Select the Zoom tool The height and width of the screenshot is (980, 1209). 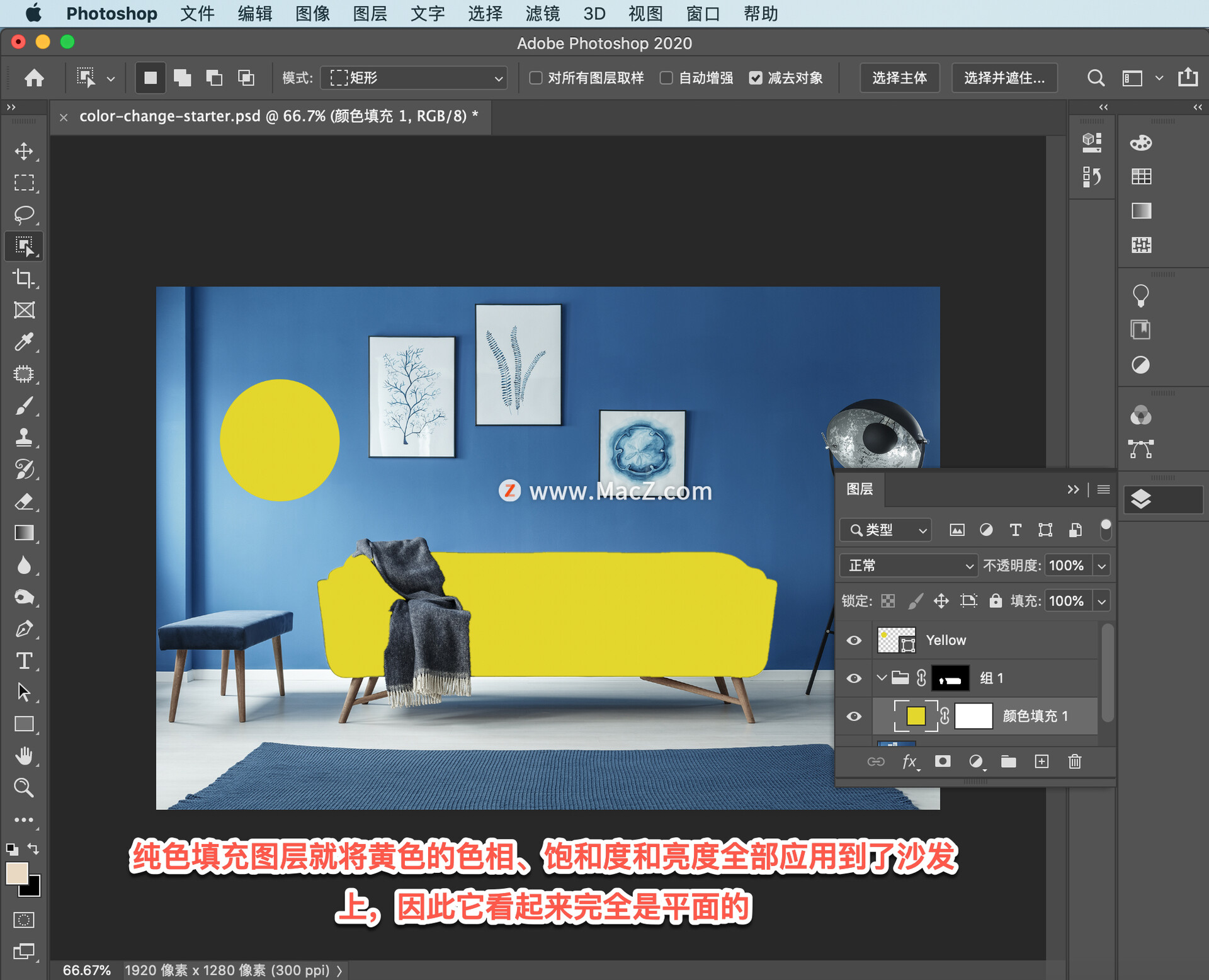[x=24, y=788]
